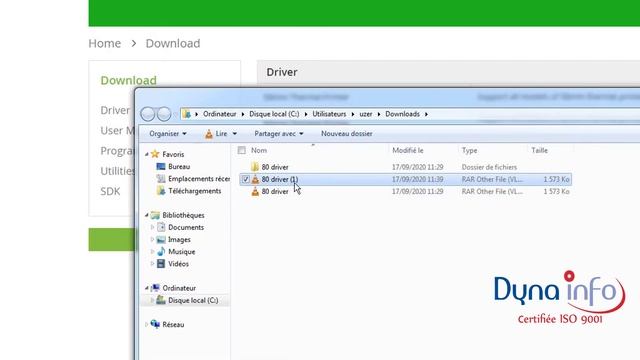Screen dimensions: 640x360
Task: Click Downloads in the address path
Action: click(402, 114)
